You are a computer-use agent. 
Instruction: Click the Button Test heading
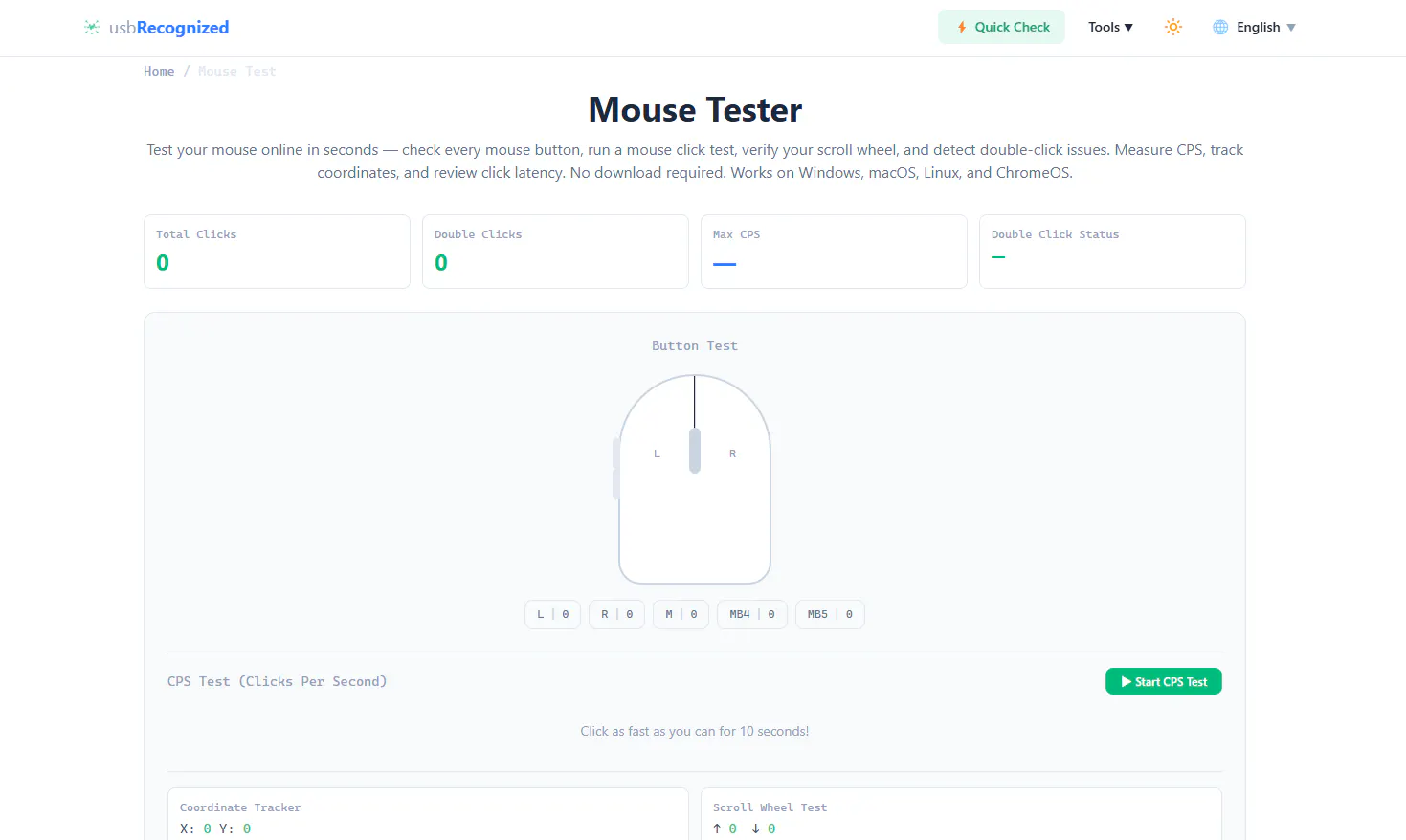tap(695, 345)
